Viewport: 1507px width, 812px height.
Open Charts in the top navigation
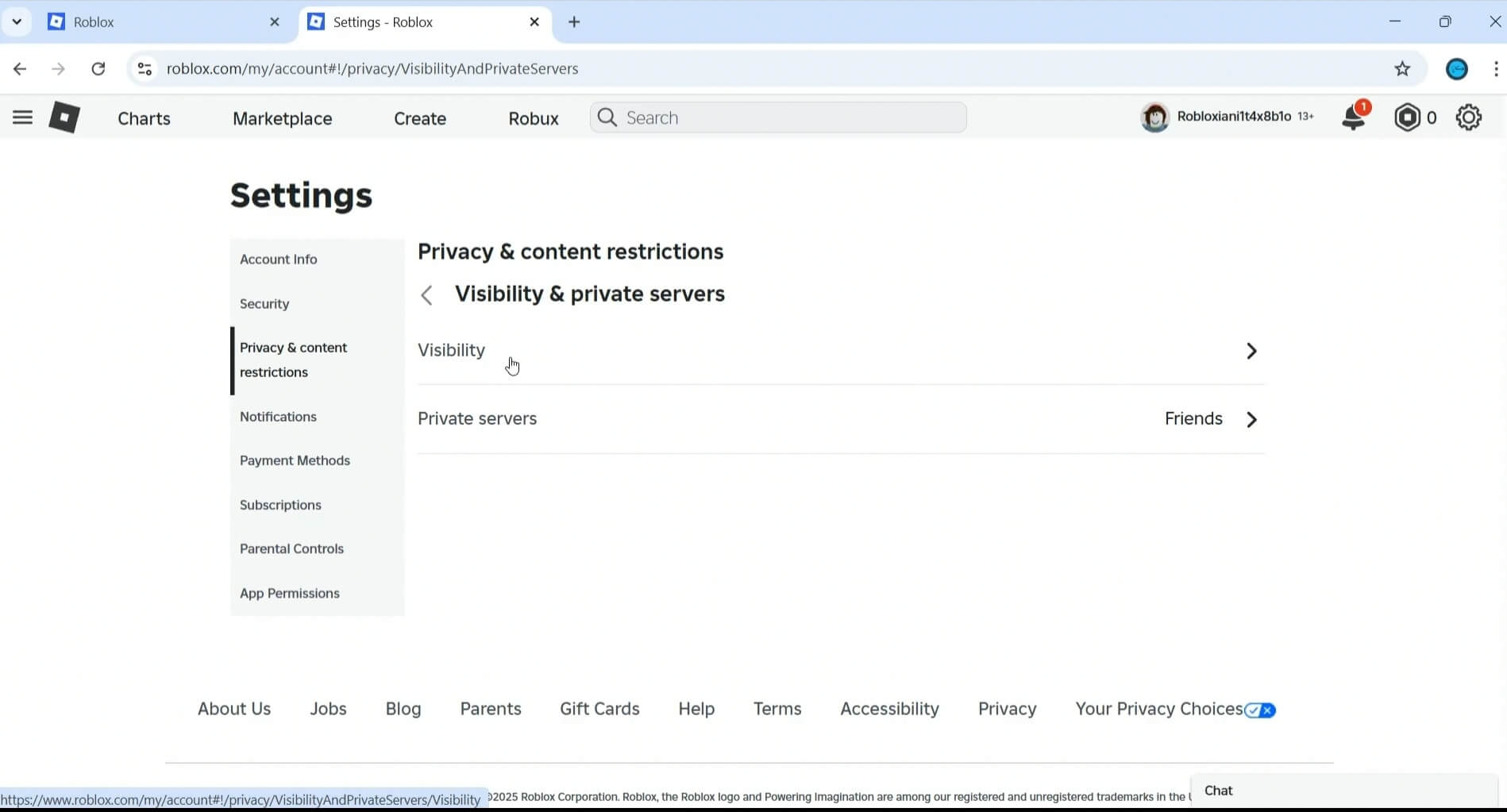[x=144, y=118]
